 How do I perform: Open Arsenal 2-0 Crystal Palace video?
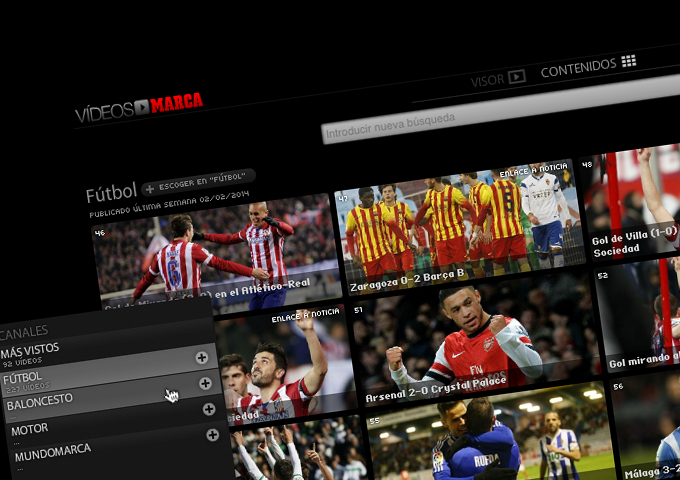(476, 340)
